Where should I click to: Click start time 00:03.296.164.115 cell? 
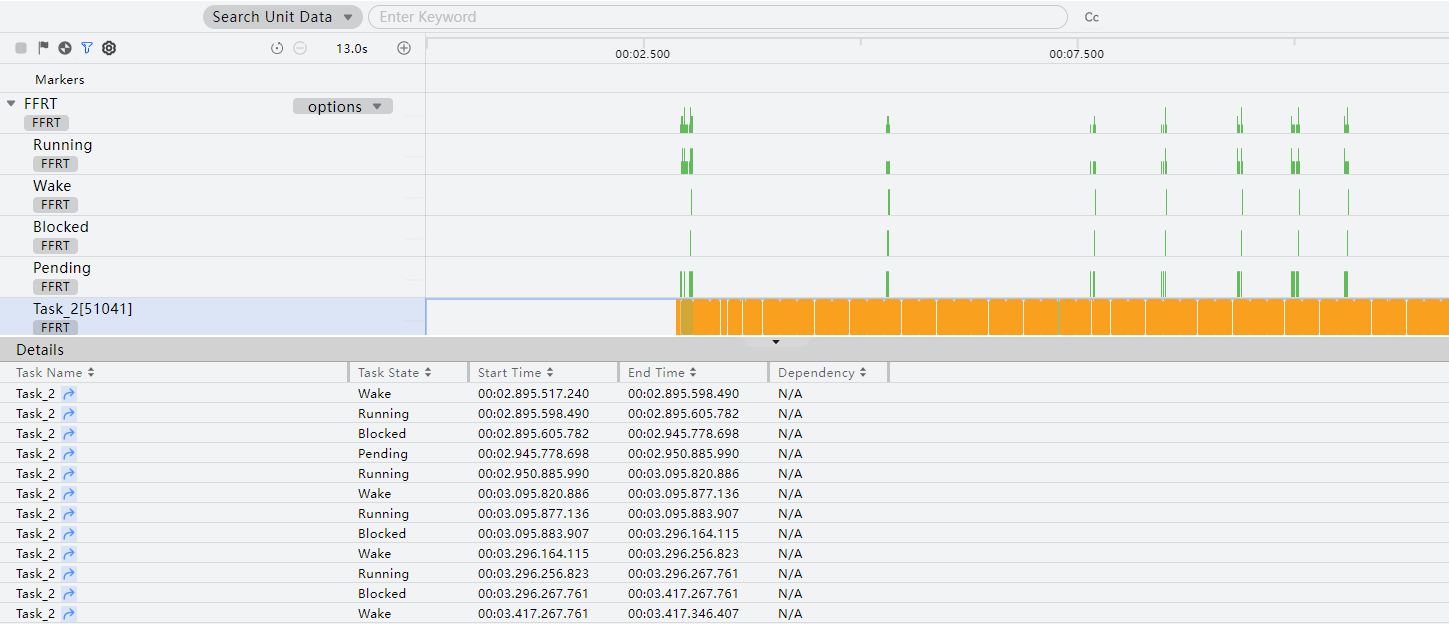tap(533, 553)
